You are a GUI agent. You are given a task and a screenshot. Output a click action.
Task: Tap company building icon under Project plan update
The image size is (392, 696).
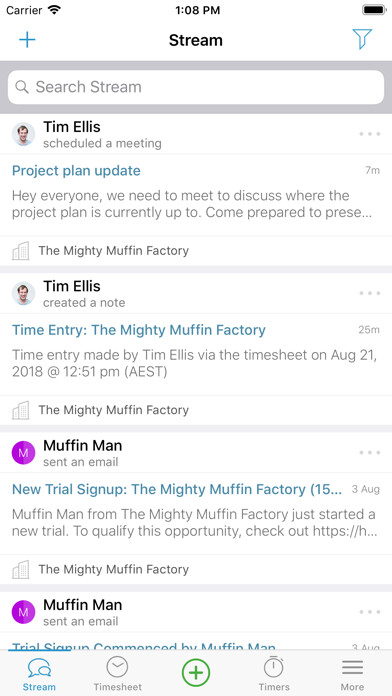pos(20,251)
